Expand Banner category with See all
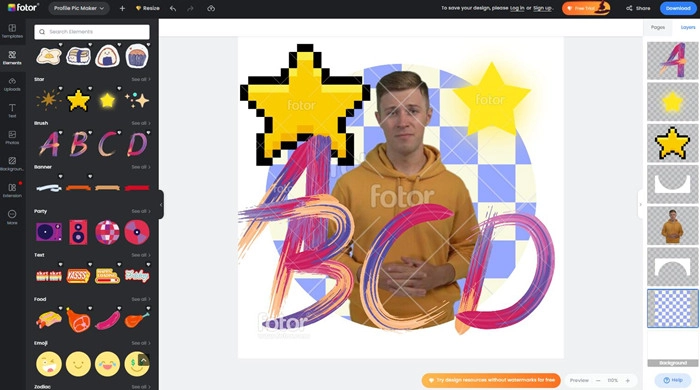The width and height of the screenshot is (700, 390). 141,167
